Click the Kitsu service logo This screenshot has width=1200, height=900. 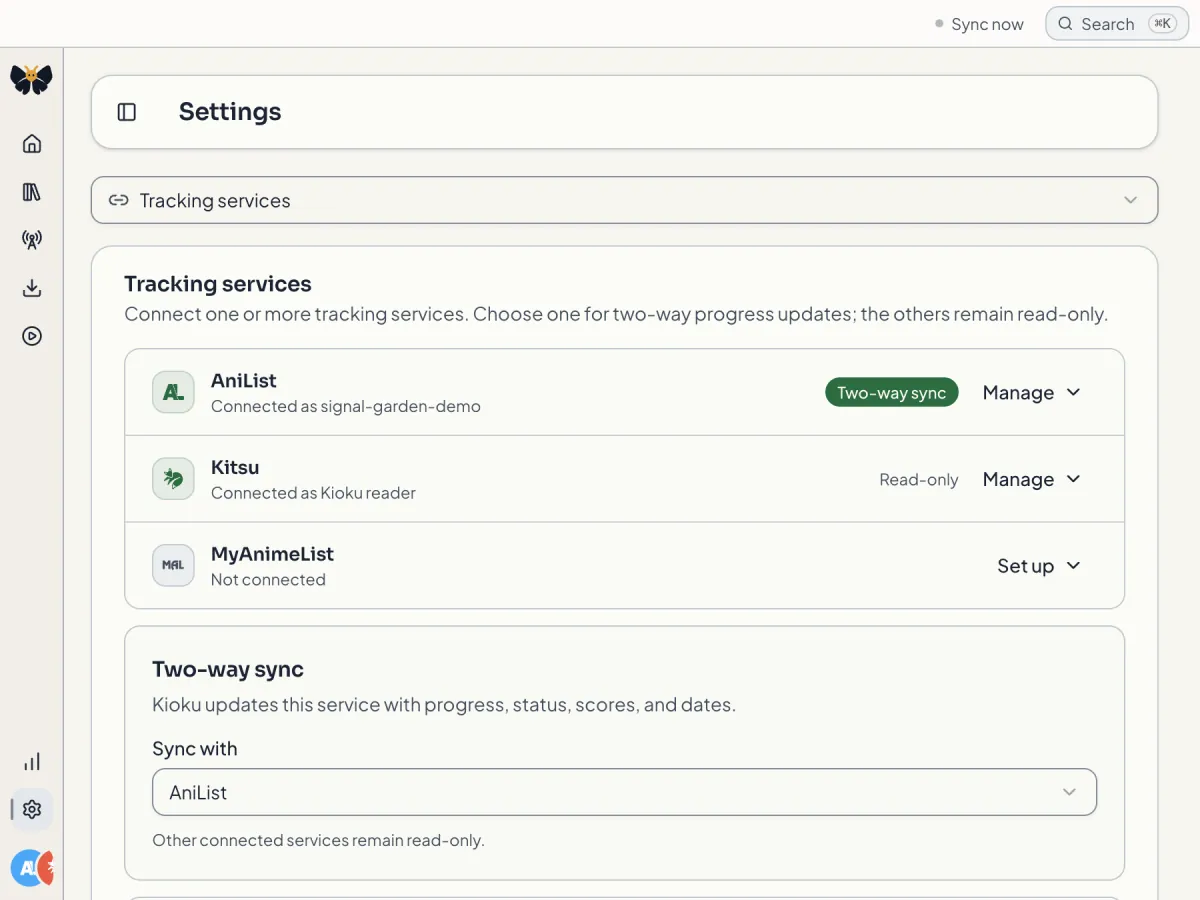[173, 479]
